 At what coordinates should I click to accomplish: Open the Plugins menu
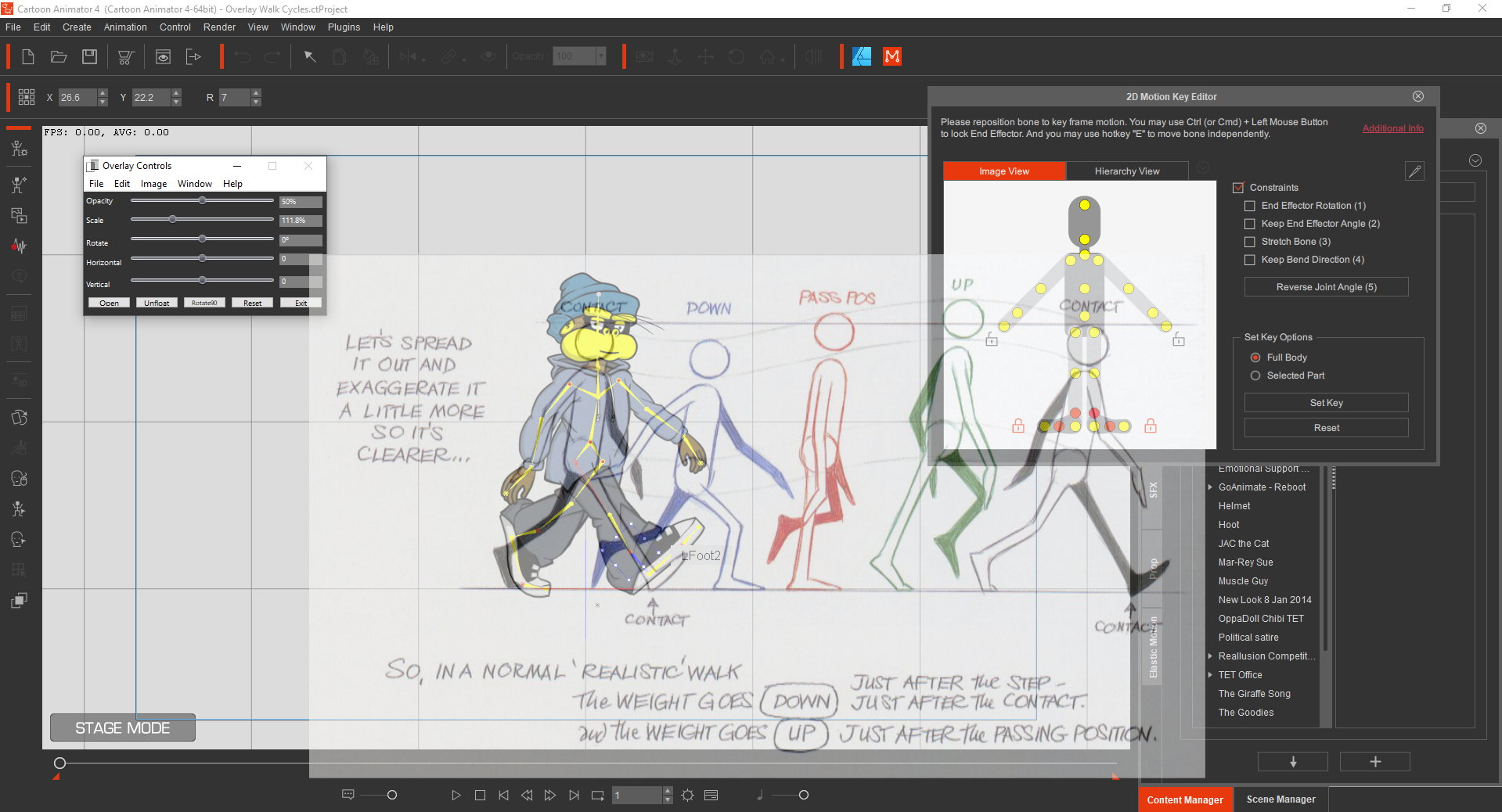344,27
